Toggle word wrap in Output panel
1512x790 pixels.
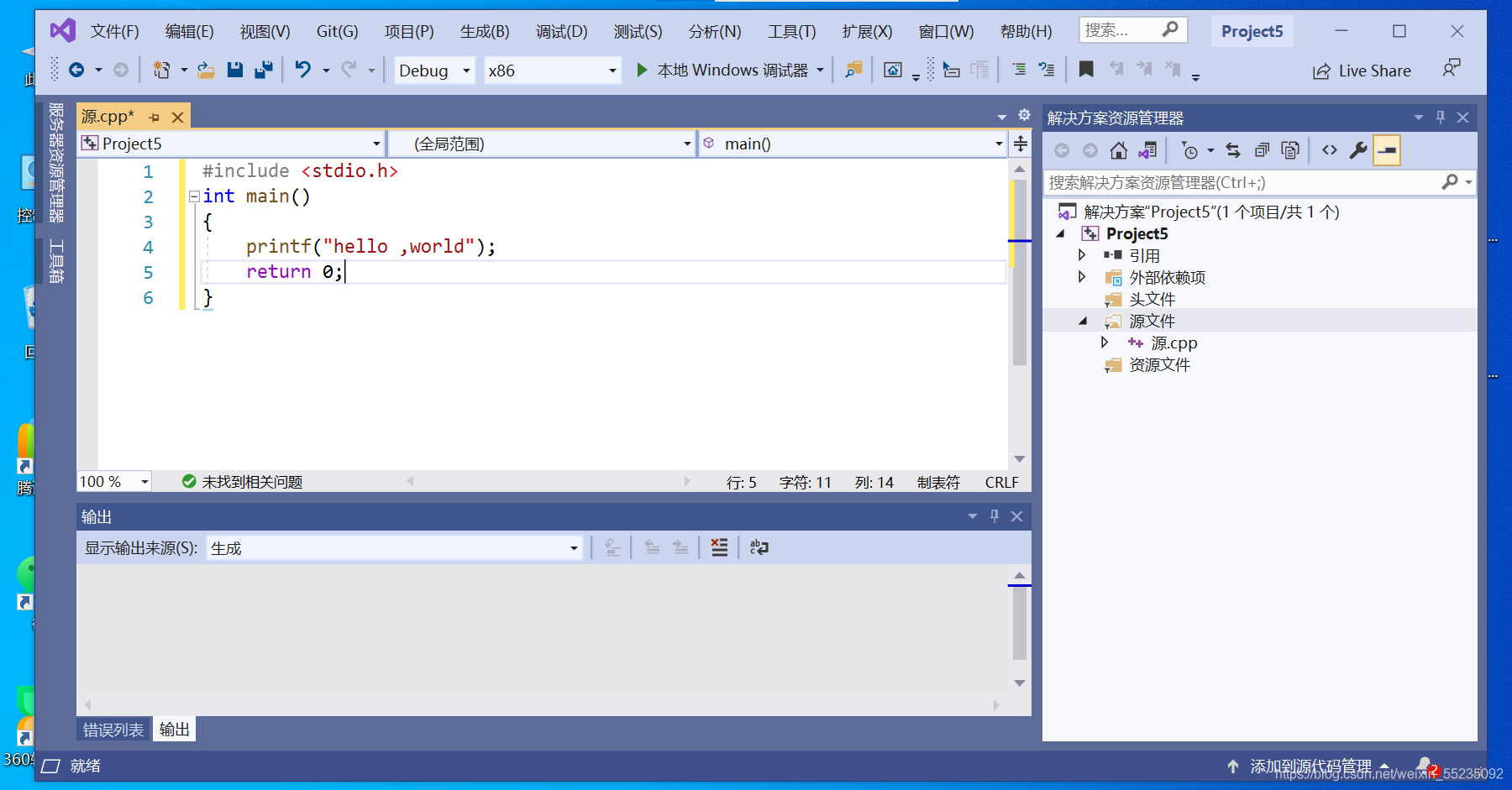759,547
